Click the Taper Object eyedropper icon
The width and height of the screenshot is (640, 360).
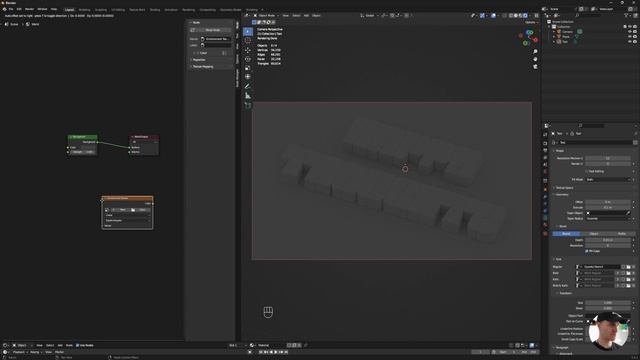pyautogui.click(x=628, y=213)
